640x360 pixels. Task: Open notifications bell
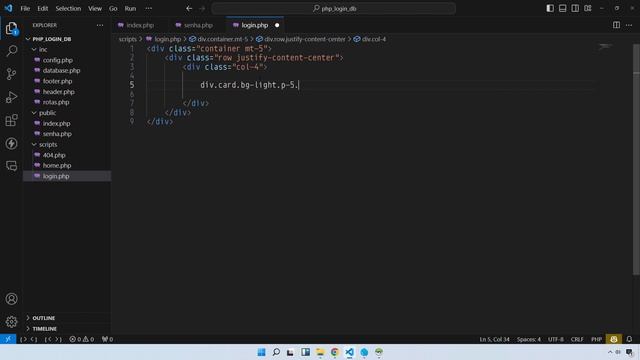[629, 339]
